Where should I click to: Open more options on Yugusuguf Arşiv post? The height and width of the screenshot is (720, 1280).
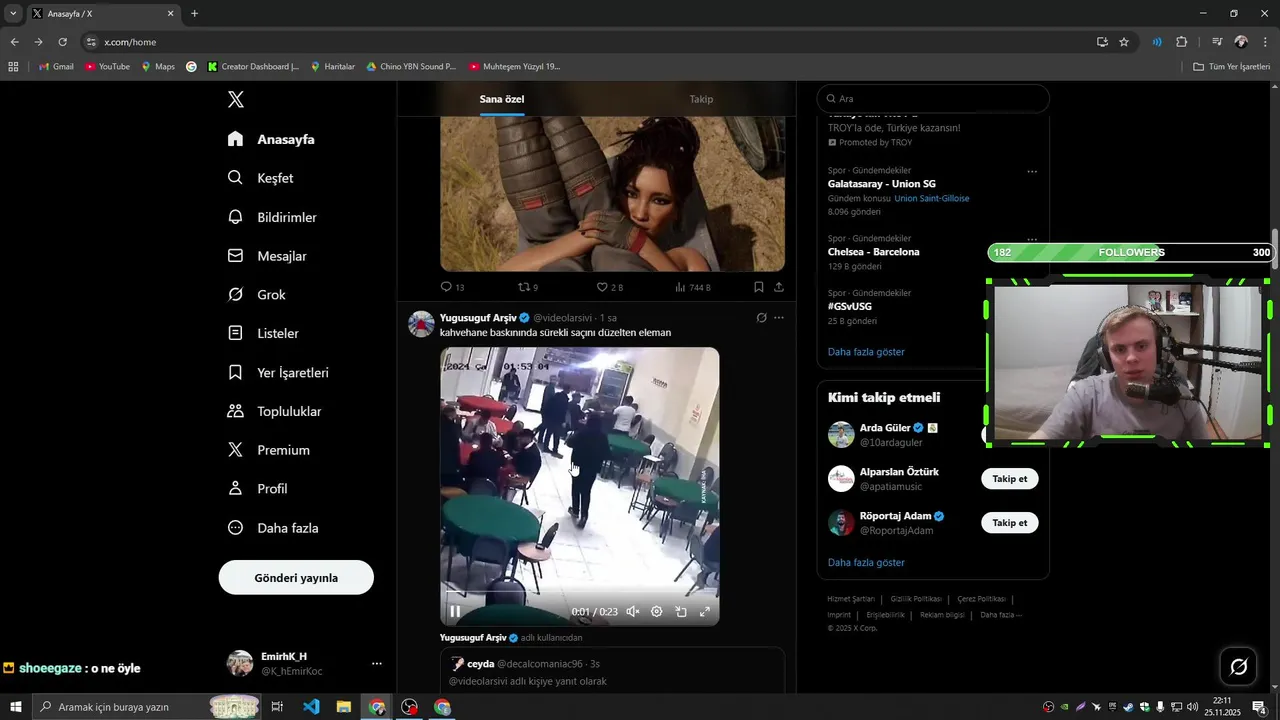coord(779,318)
